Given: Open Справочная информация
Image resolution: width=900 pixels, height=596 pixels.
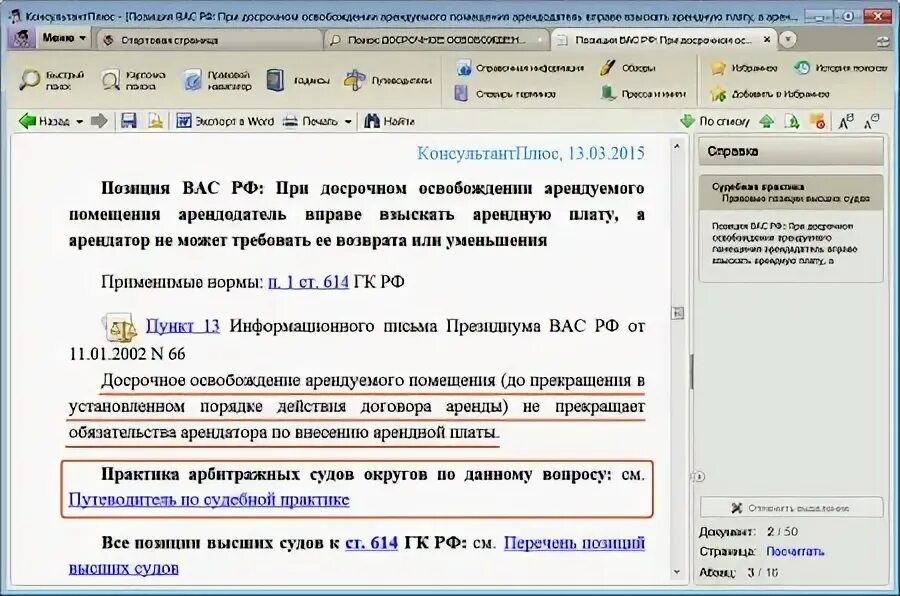Looking at the screenshot, I should (520, 68).
